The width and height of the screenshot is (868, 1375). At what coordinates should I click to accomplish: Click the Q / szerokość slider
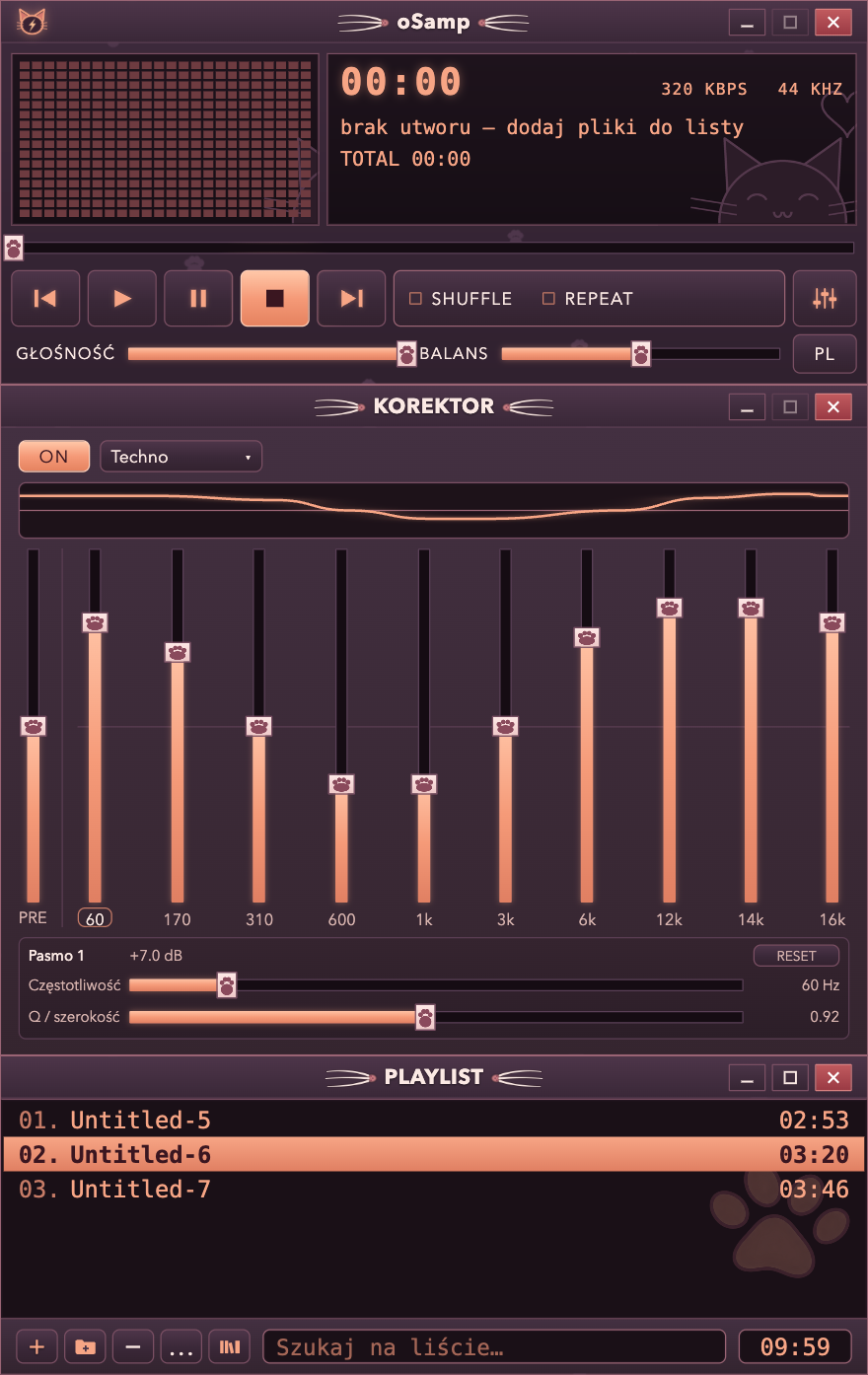(x=436, y=1017)
